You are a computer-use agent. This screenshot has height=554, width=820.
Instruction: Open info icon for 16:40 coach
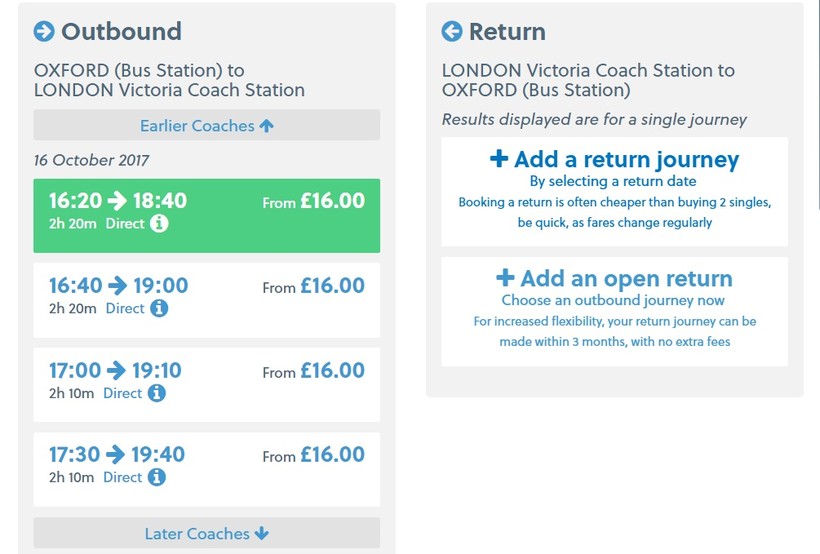(x=159, y=309)
